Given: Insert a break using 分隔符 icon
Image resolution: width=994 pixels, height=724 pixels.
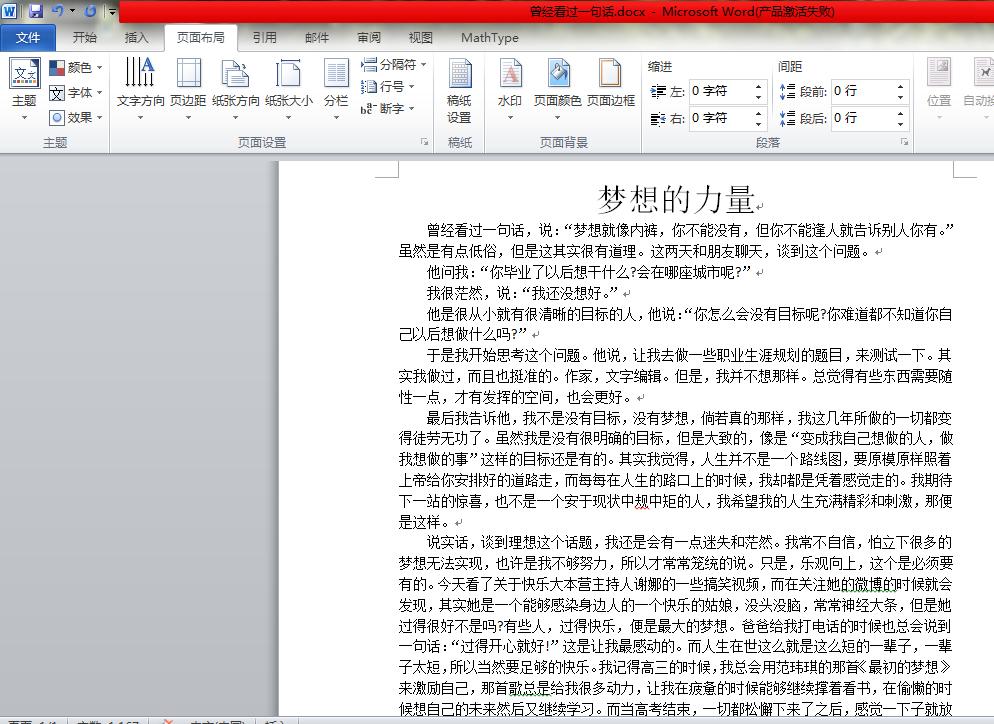Looking at the screenshot, I should pyautogui.click(x=394, y=63).
